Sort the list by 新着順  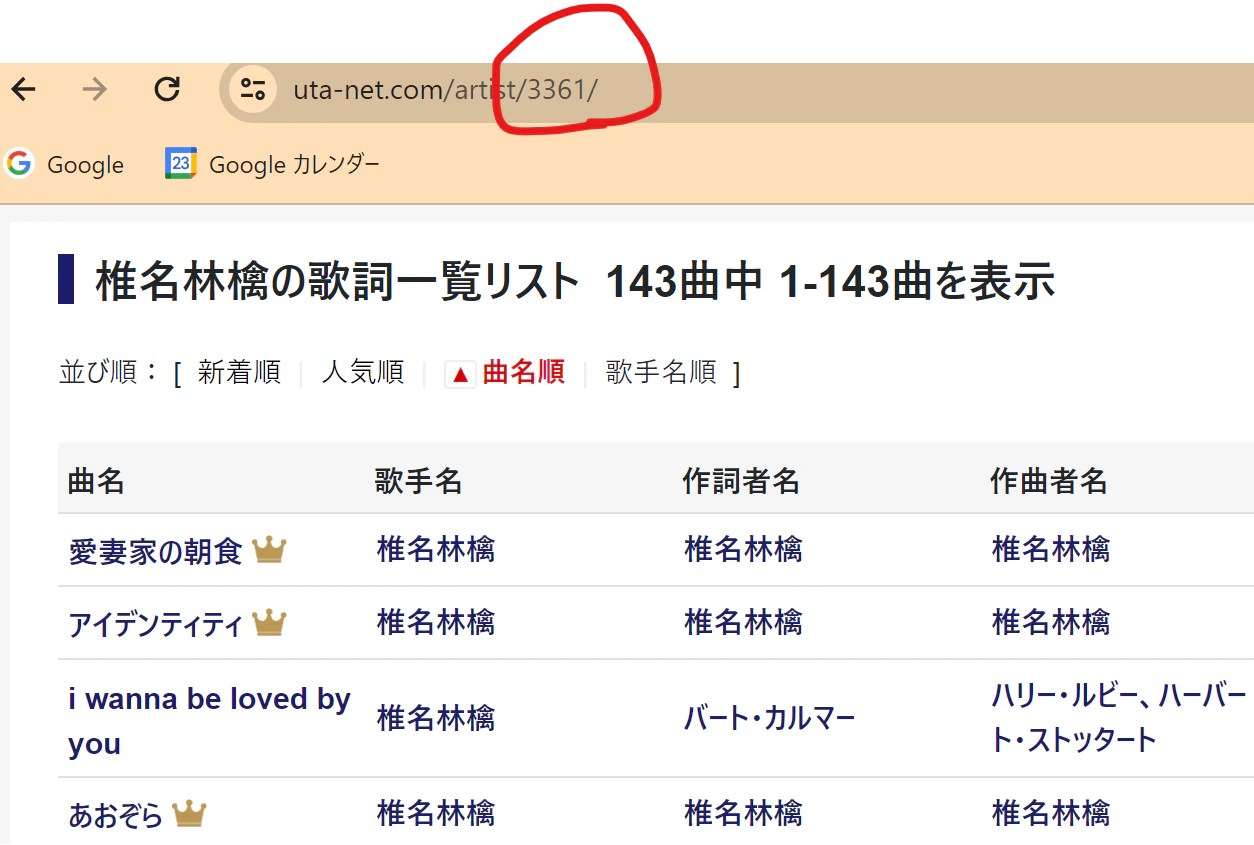239,373
